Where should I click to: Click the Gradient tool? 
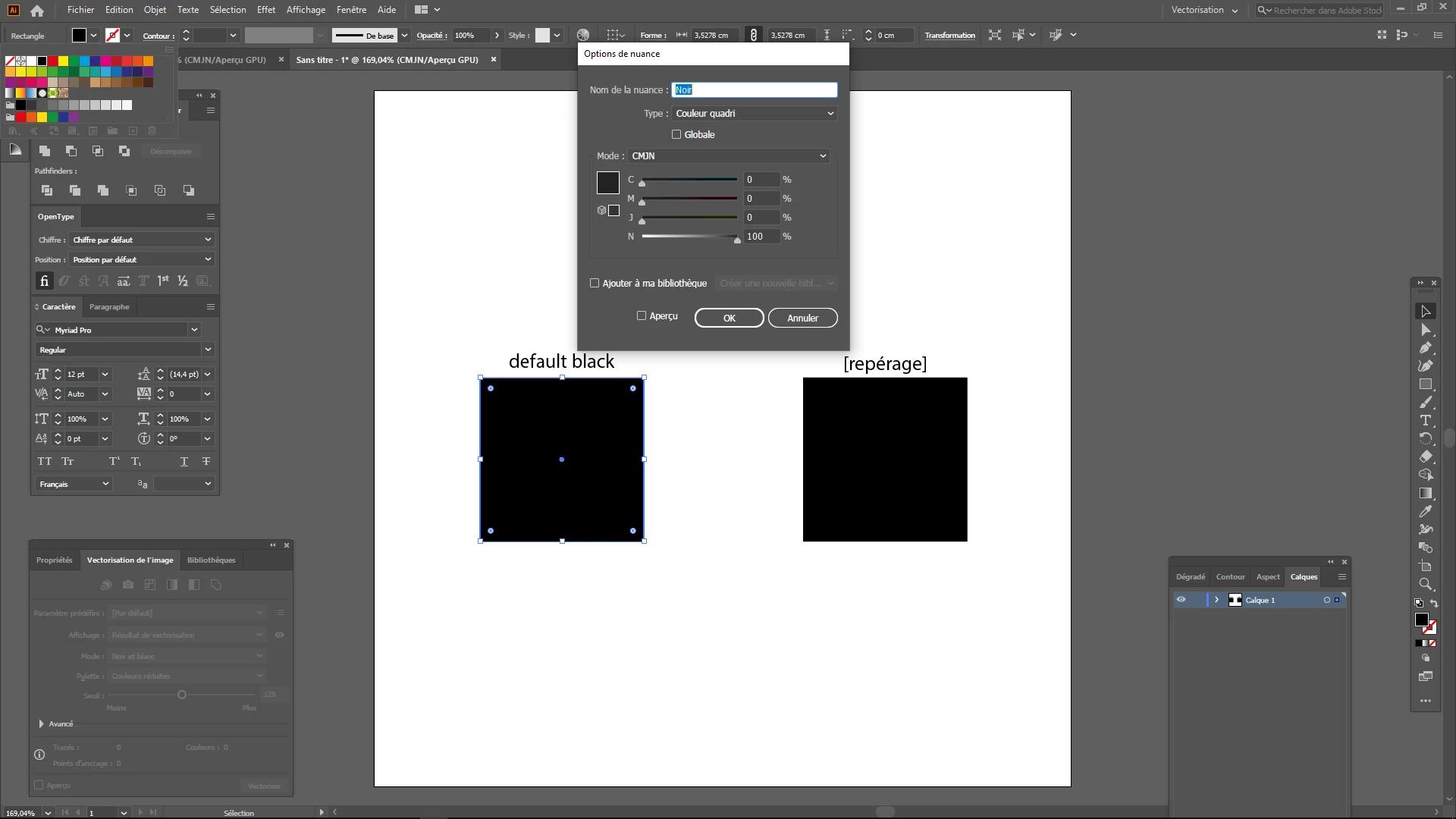pos(1426,493)
